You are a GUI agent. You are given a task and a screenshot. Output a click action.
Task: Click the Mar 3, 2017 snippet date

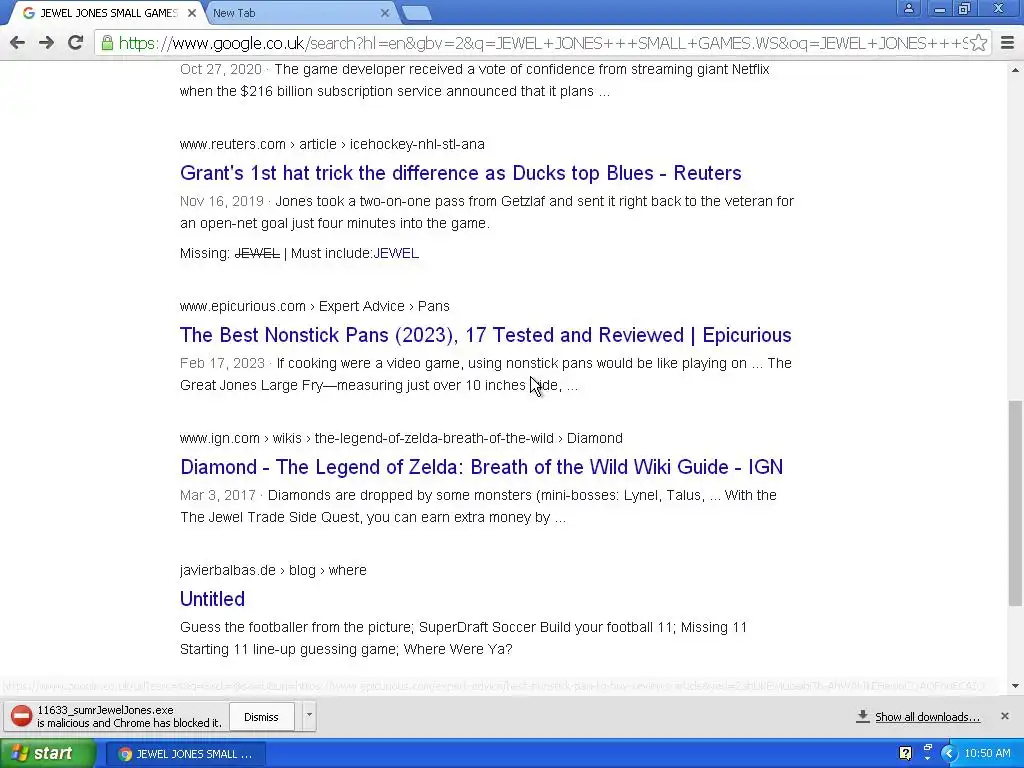point(218,495)
